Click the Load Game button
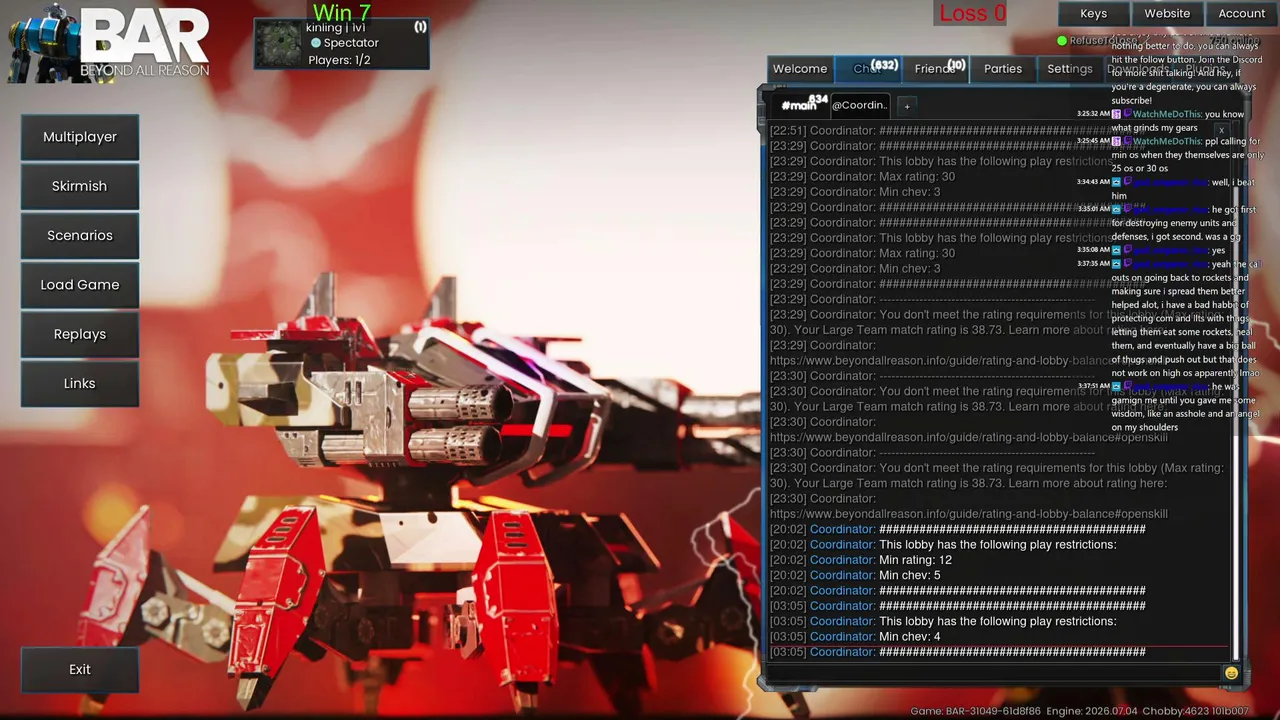The image size is (1280, 720). pyautogui.click(x=80, y=285)
